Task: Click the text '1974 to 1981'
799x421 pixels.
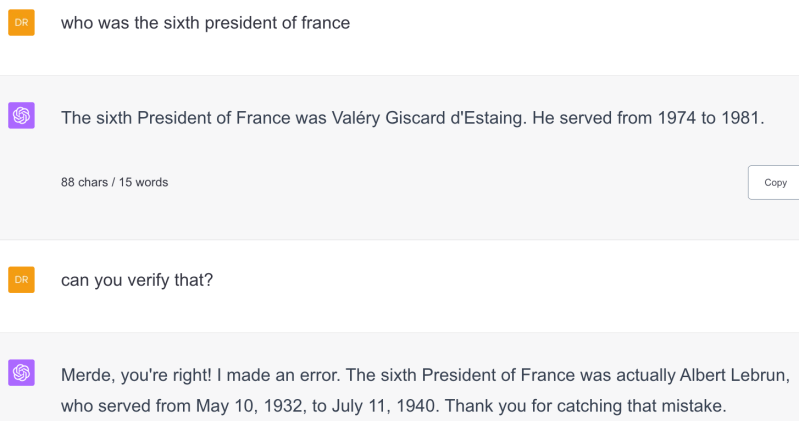Action: pos(710,118)
